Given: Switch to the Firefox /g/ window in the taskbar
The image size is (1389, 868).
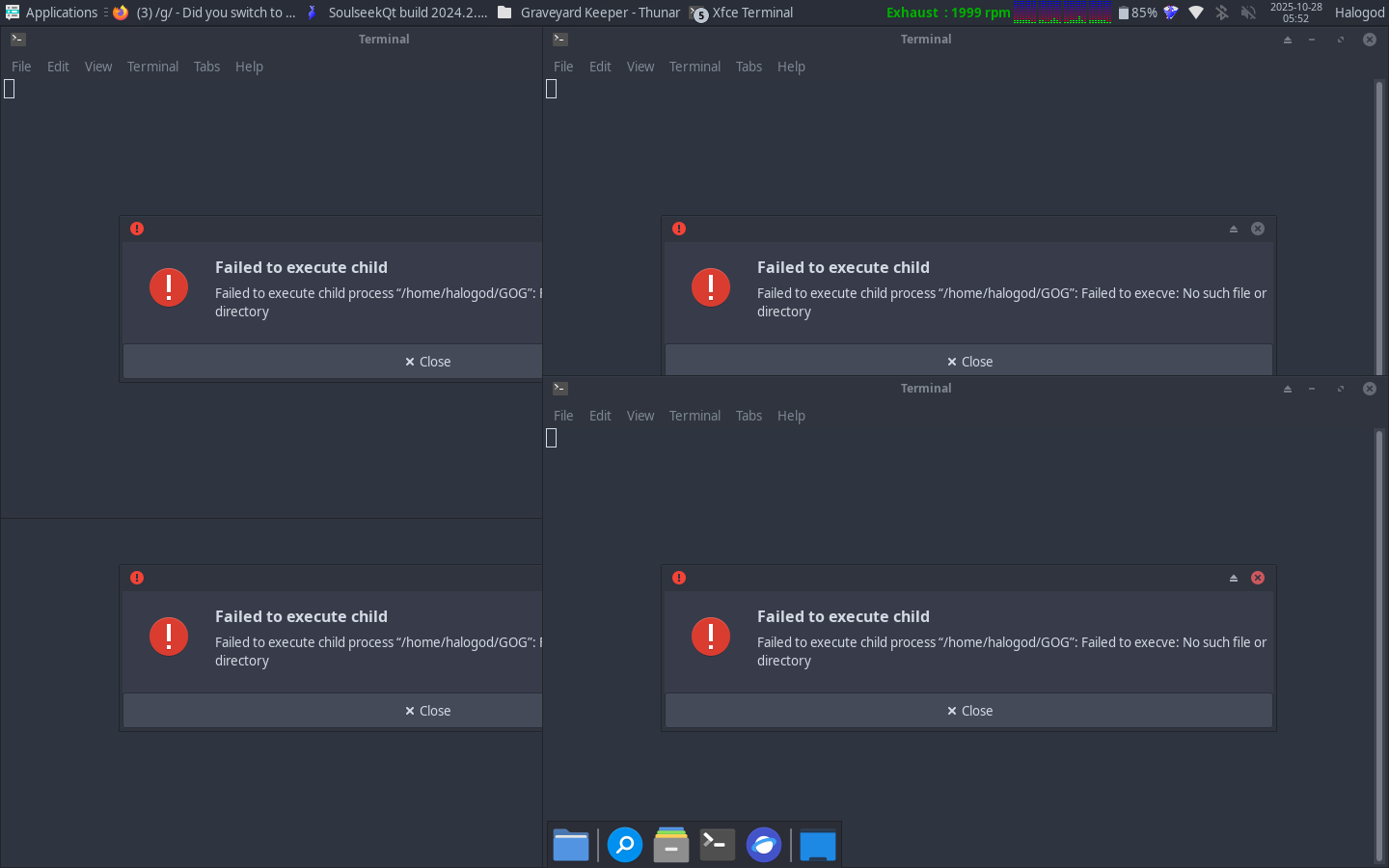Looking at the screenshot, I should [x=204, y=13].
